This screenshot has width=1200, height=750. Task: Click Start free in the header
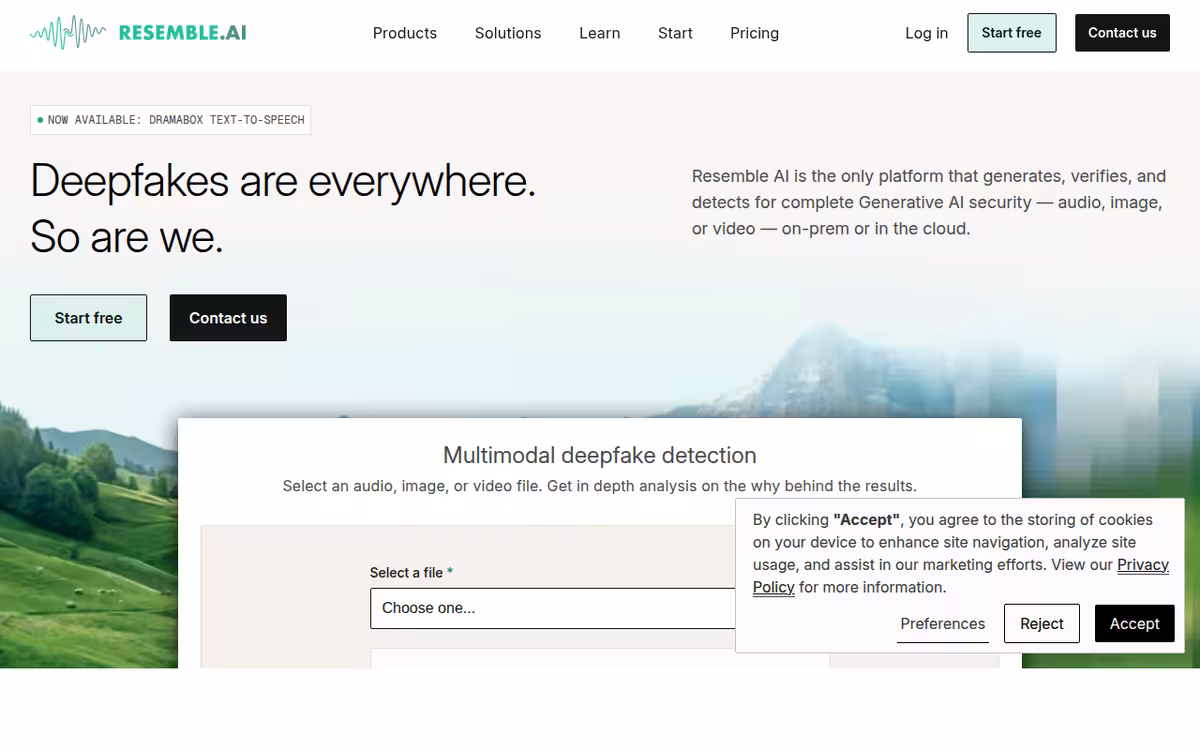(1011, 33)
